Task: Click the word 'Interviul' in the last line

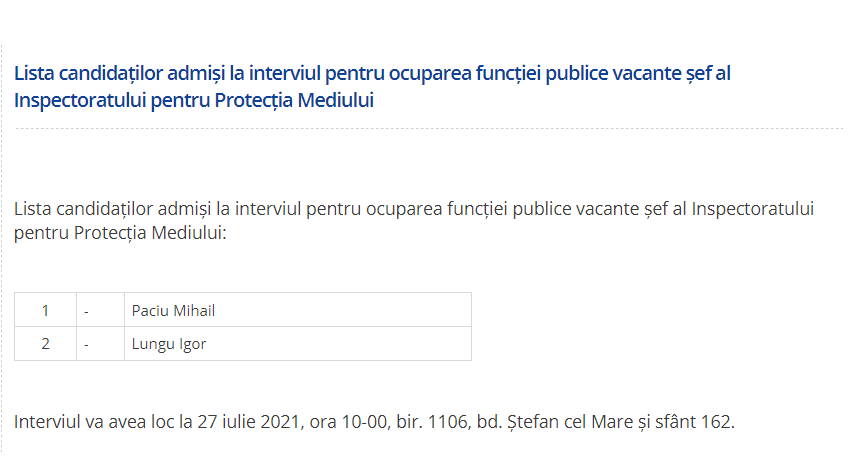Action: 47,422
